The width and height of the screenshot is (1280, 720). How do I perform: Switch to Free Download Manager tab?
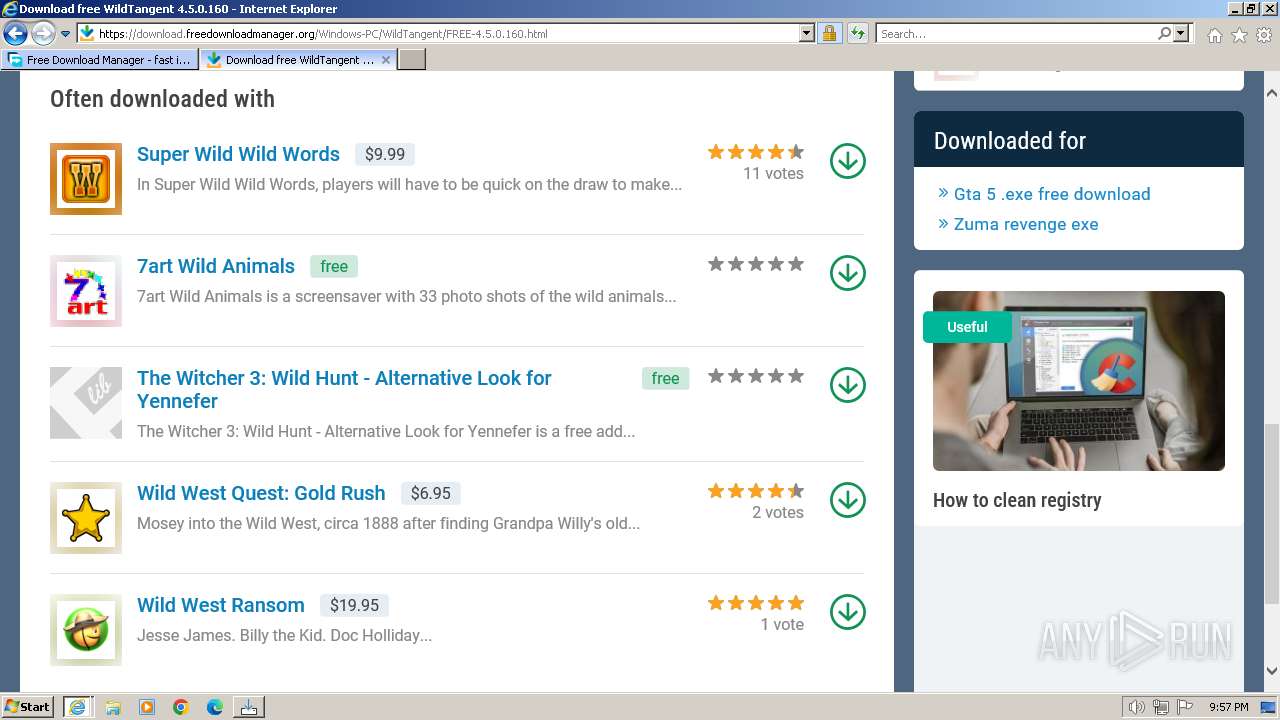click(98, 60)
